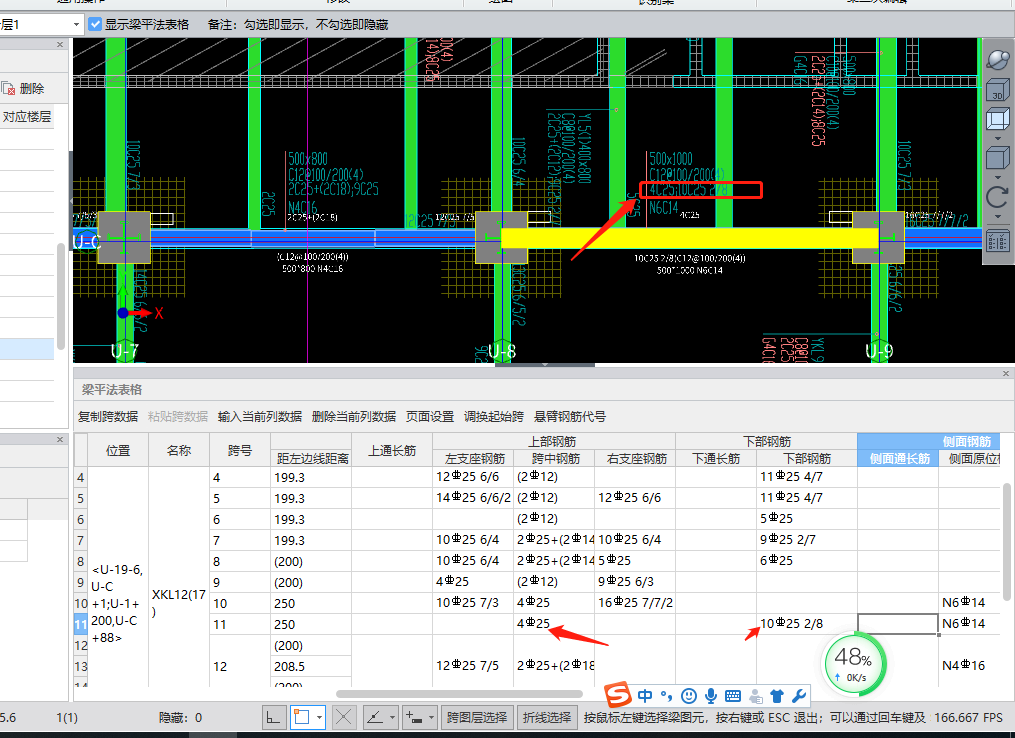Toggle Sogou punctuation mode icon
The width and height of the screenshot is (1015, 738).
pos(667,697)
